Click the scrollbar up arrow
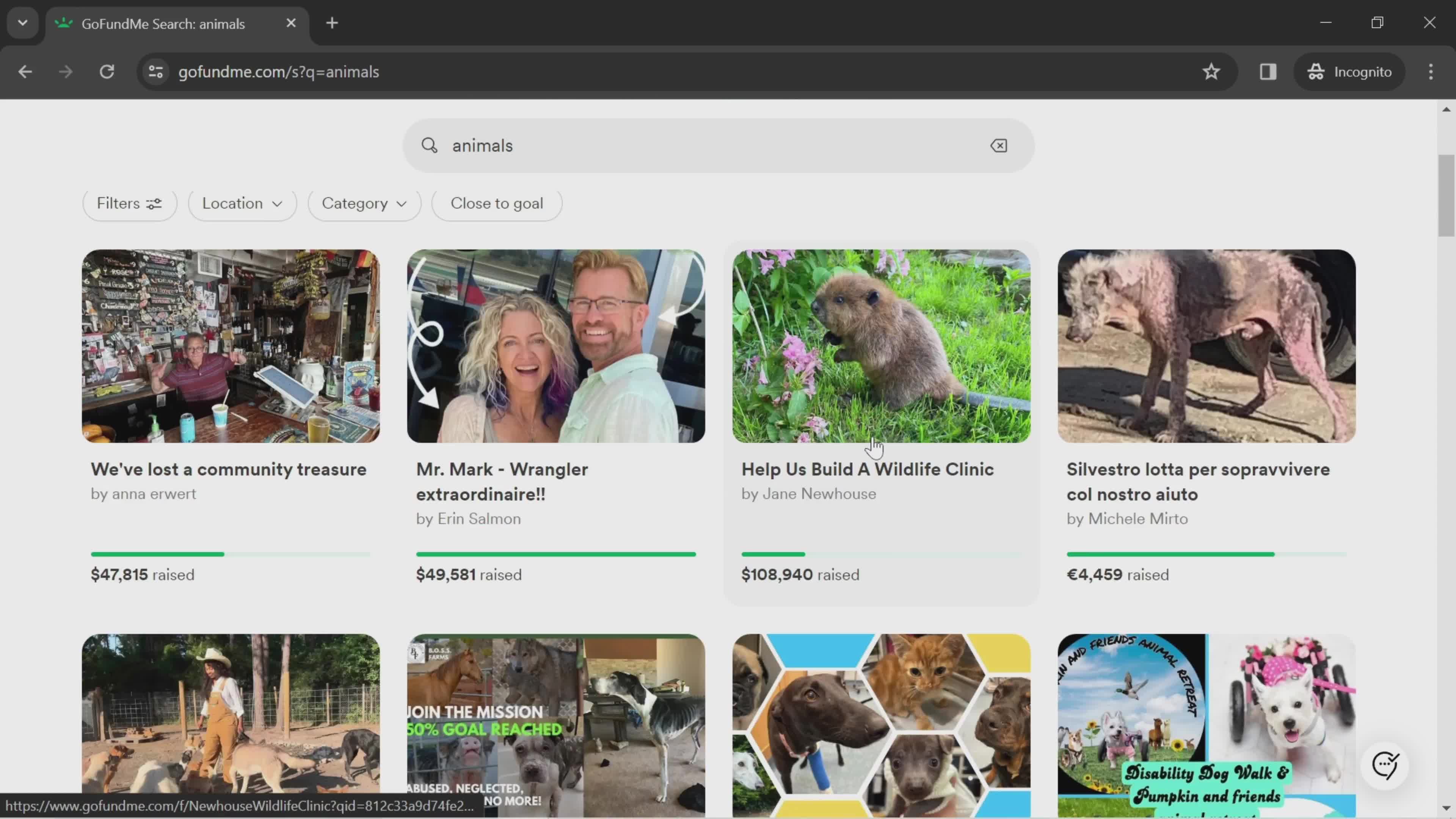The image size is (1456, 819). 1447,109
